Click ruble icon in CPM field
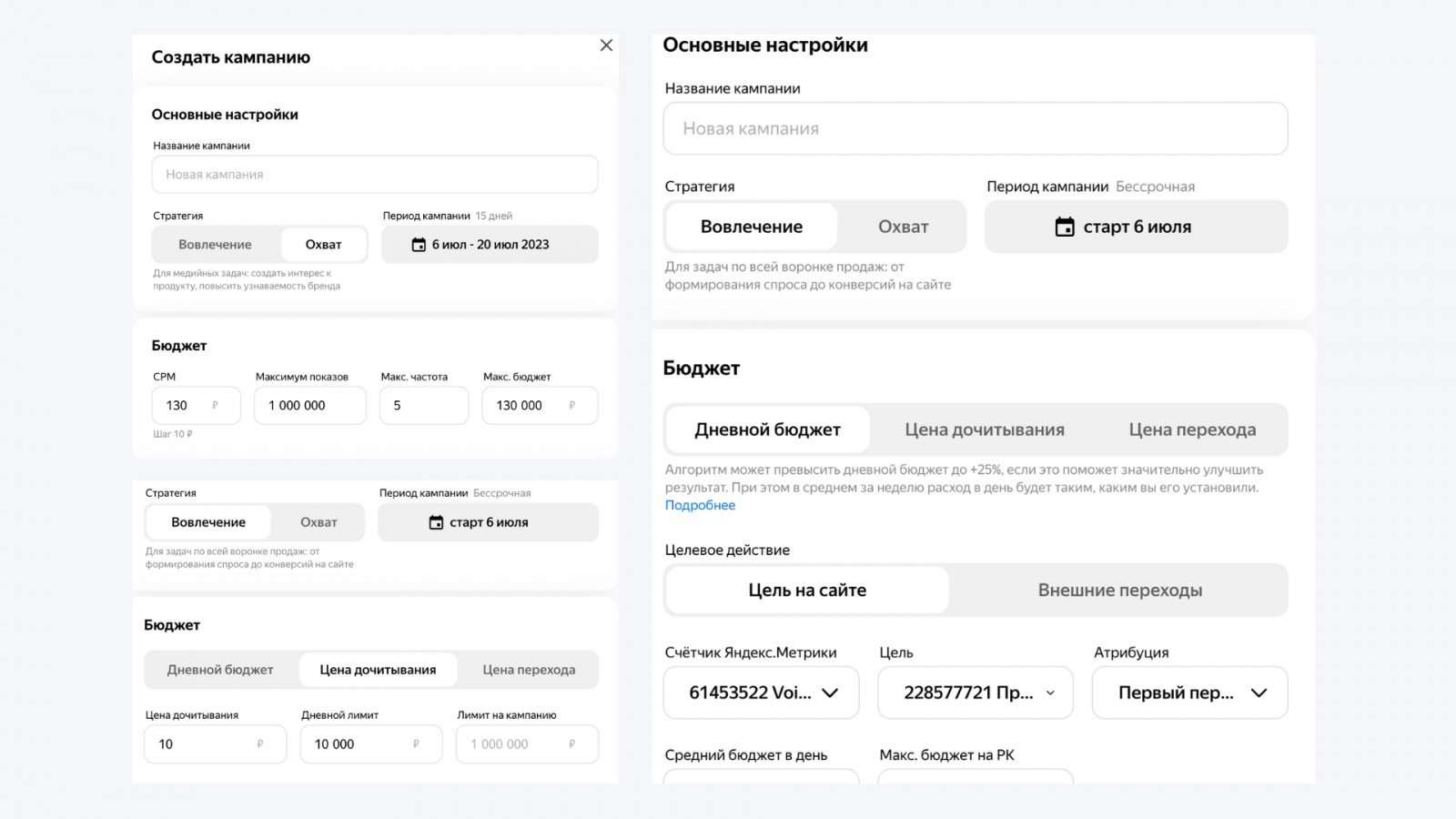The width and height of the screenshot is (1456, 819). 215,406
